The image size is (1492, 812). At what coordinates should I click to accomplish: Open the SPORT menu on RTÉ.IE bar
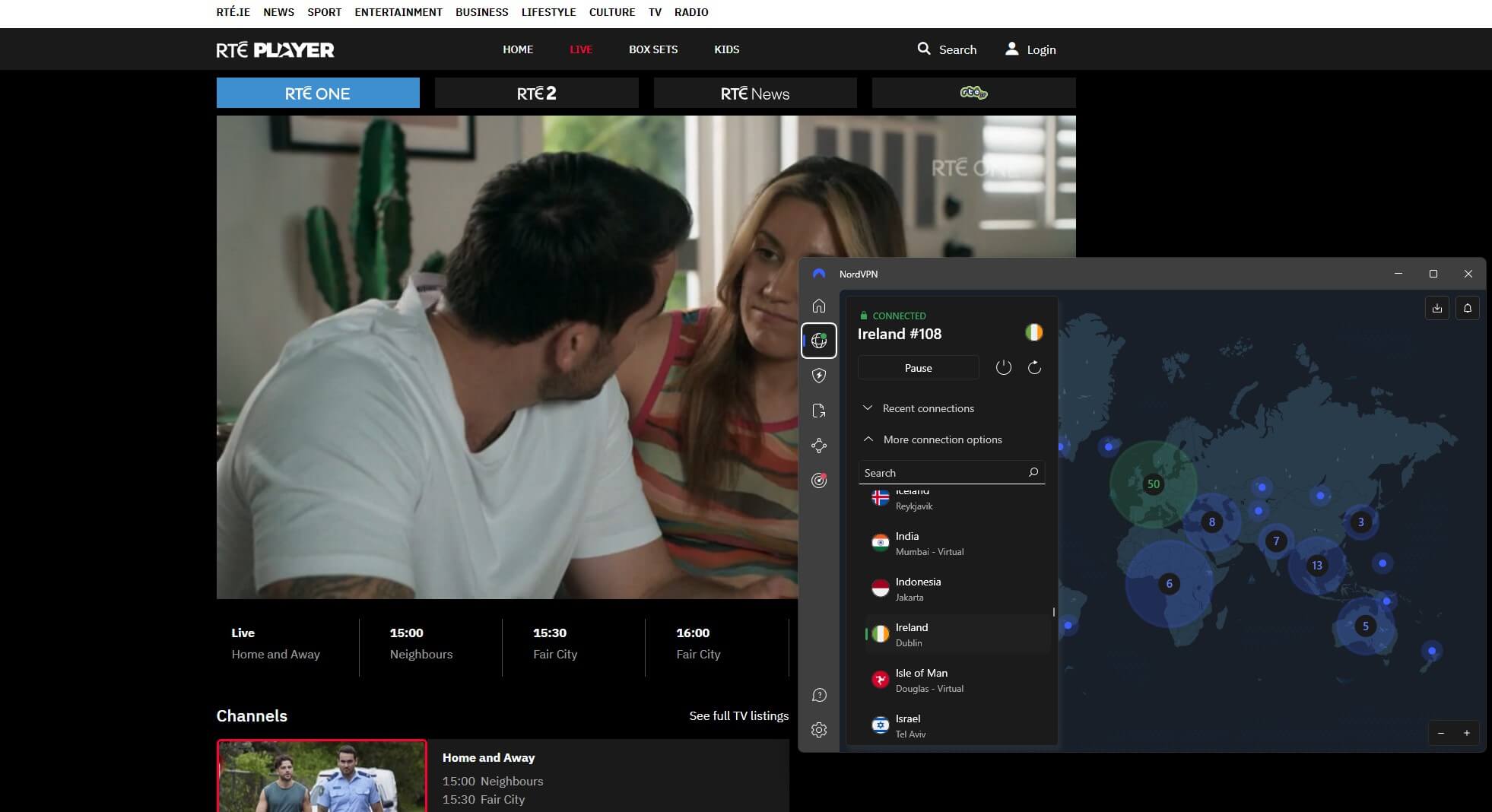tap(324, 11)
